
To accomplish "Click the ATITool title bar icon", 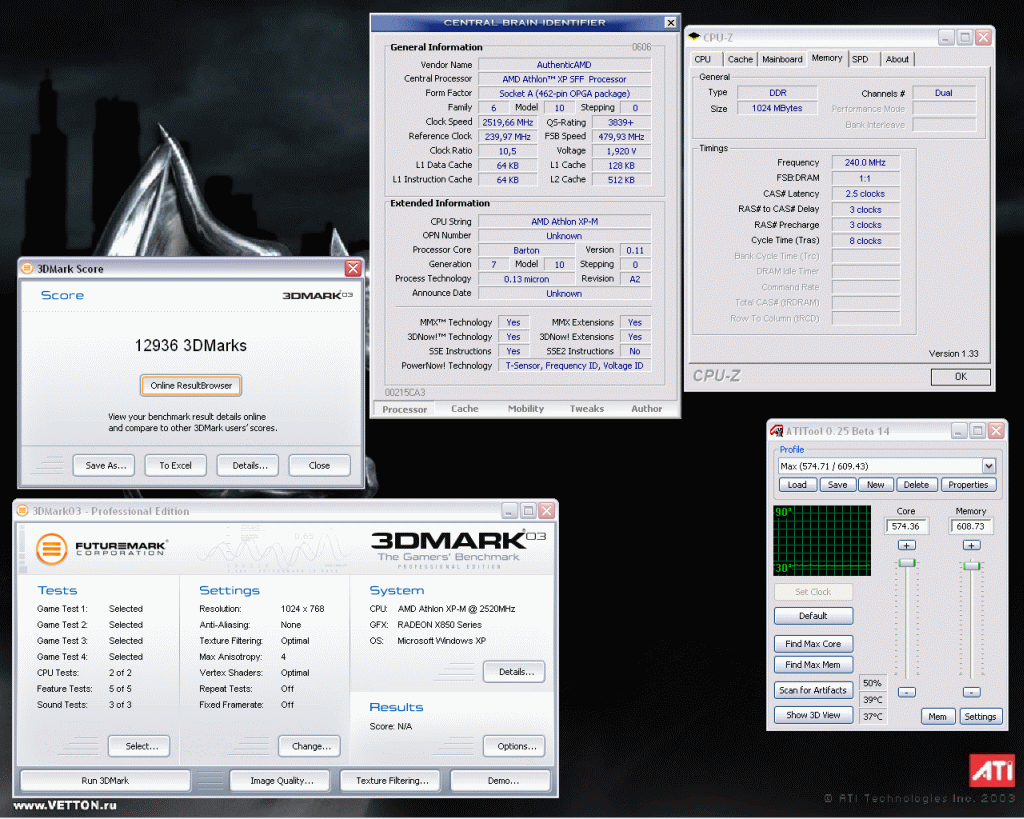I will tap(776, 431).
